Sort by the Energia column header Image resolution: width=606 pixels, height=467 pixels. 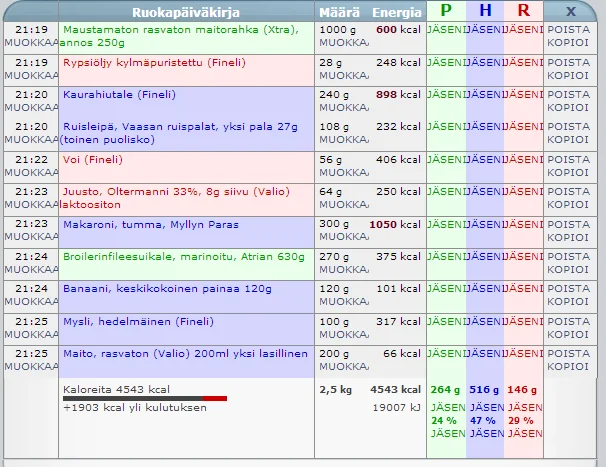pyautogui.click(x=396, y=12)
